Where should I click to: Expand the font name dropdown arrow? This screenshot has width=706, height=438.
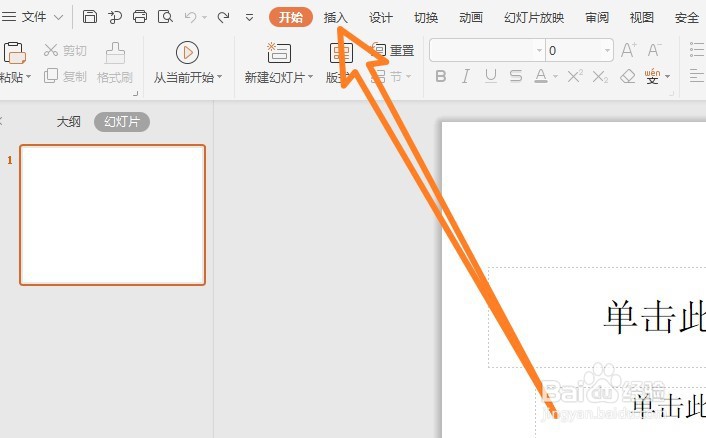[539, 50]
